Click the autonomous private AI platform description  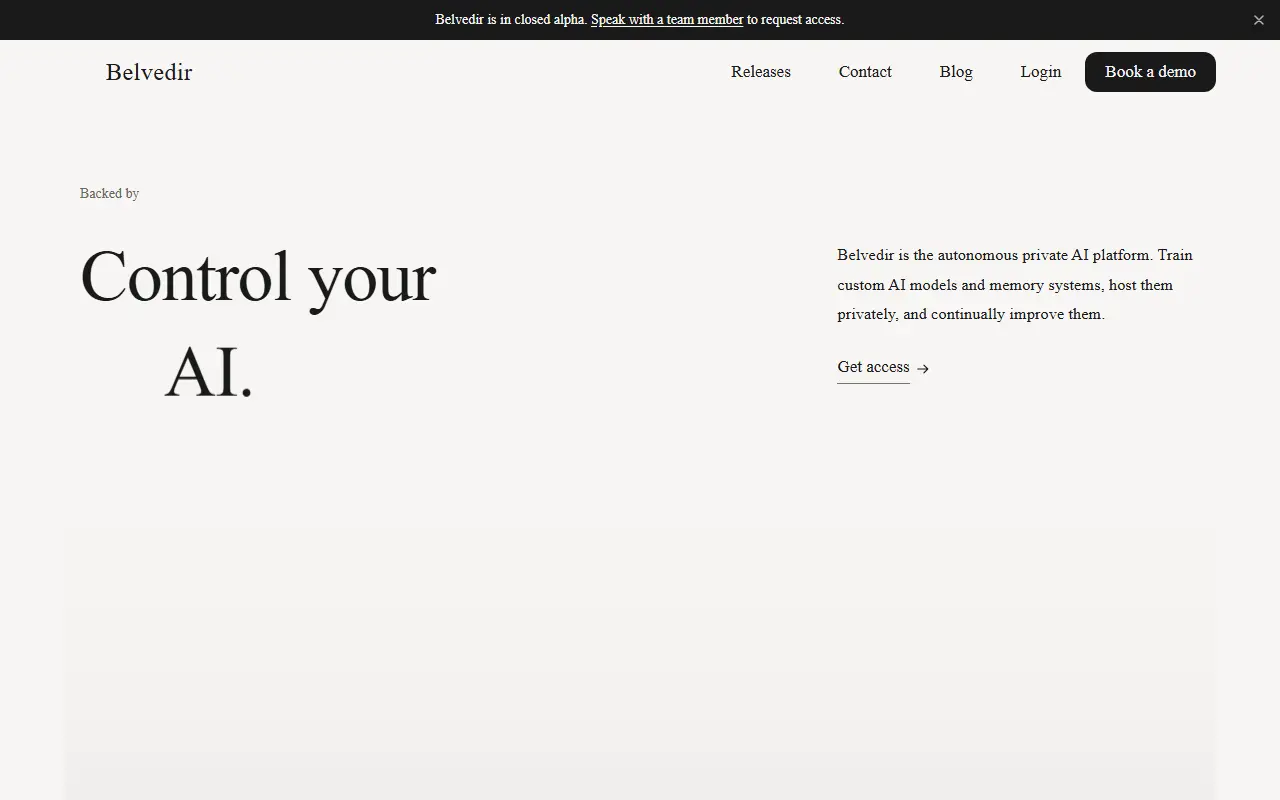[1015, 284]
